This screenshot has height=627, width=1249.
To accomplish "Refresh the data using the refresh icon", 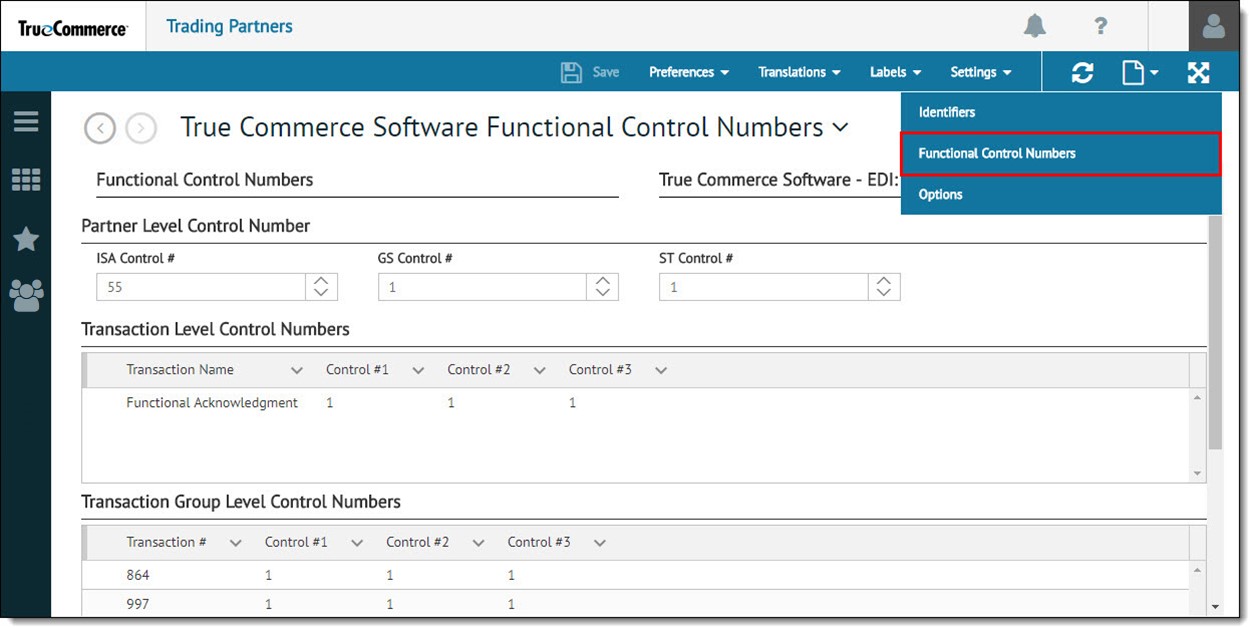I will [1083, 71].
